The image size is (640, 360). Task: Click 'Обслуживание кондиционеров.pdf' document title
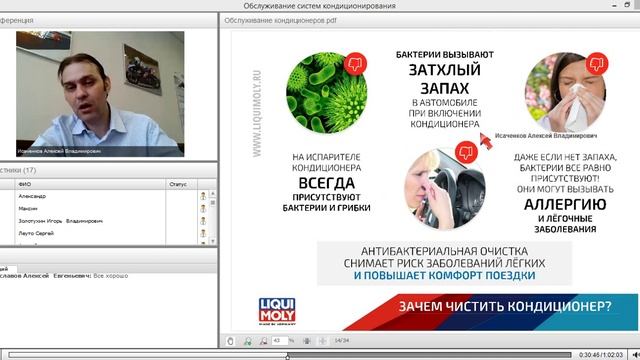pos(280,20)
